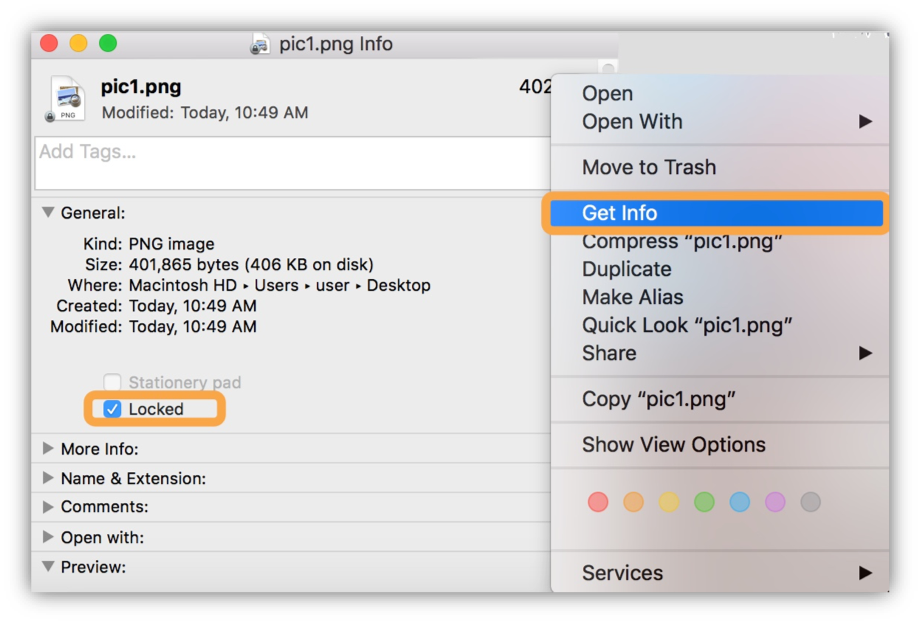
Task: Click the green zoom window button
Action: (108, 44)
